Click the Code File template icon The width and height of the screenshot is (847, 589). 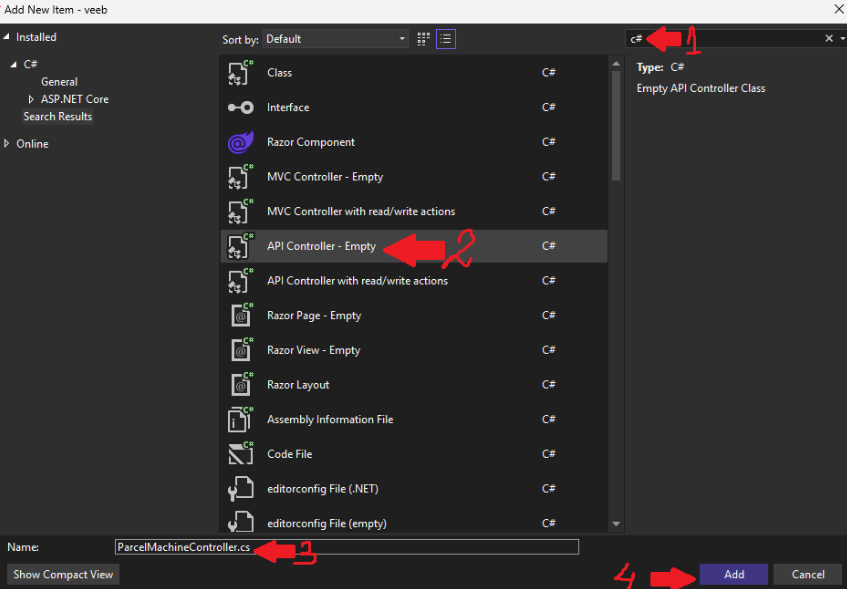click(x=240, y=455)
